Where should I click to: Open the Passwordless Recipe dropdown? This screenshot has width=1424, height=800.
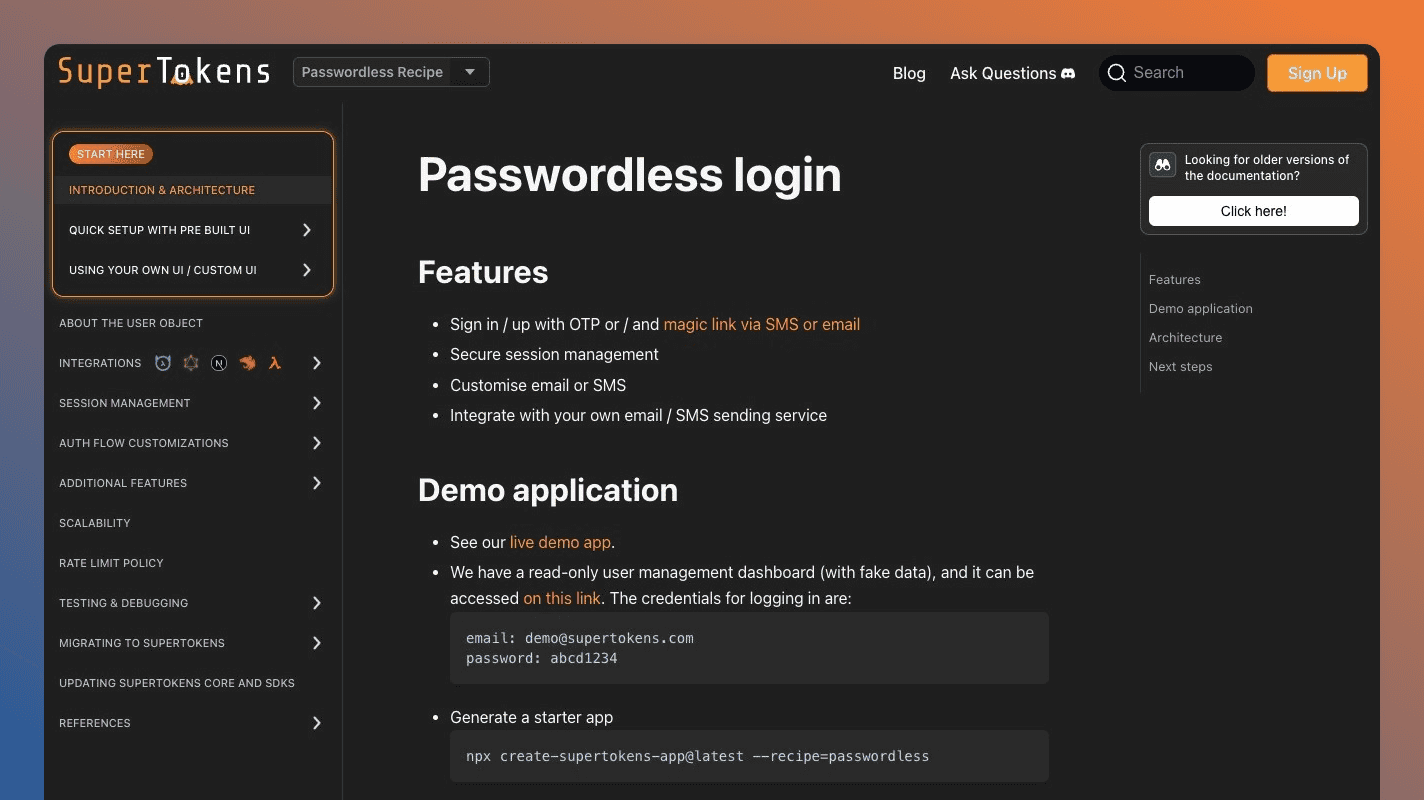click(x=391, y=72)
